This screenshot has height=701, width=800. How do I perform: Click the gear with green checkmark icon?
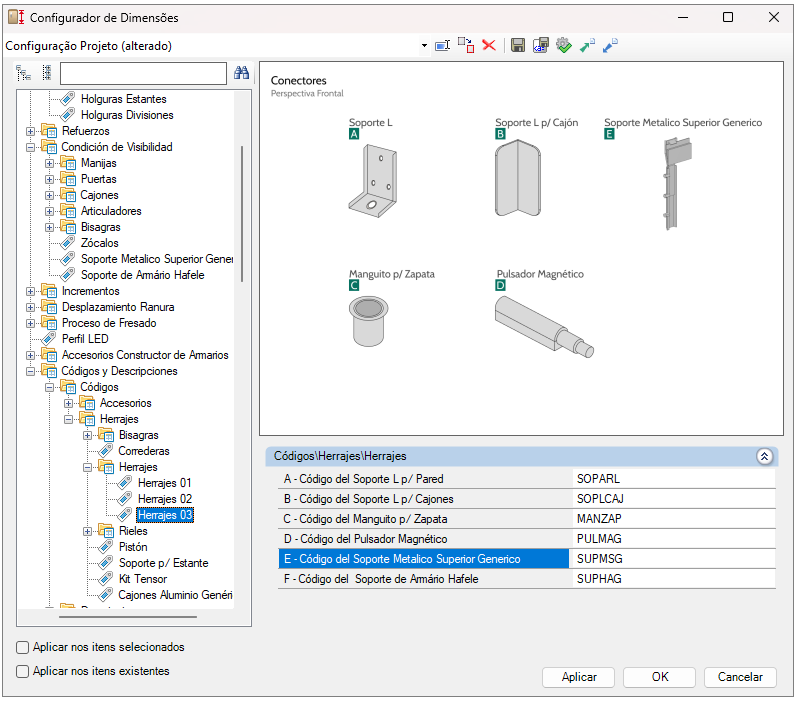[564, 45]
